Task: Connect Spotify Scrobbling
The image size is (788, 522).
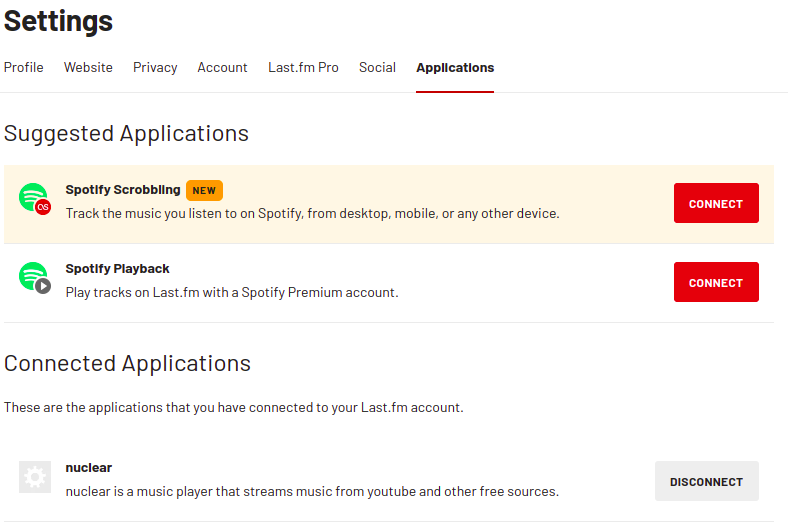Action: [716, 203]
